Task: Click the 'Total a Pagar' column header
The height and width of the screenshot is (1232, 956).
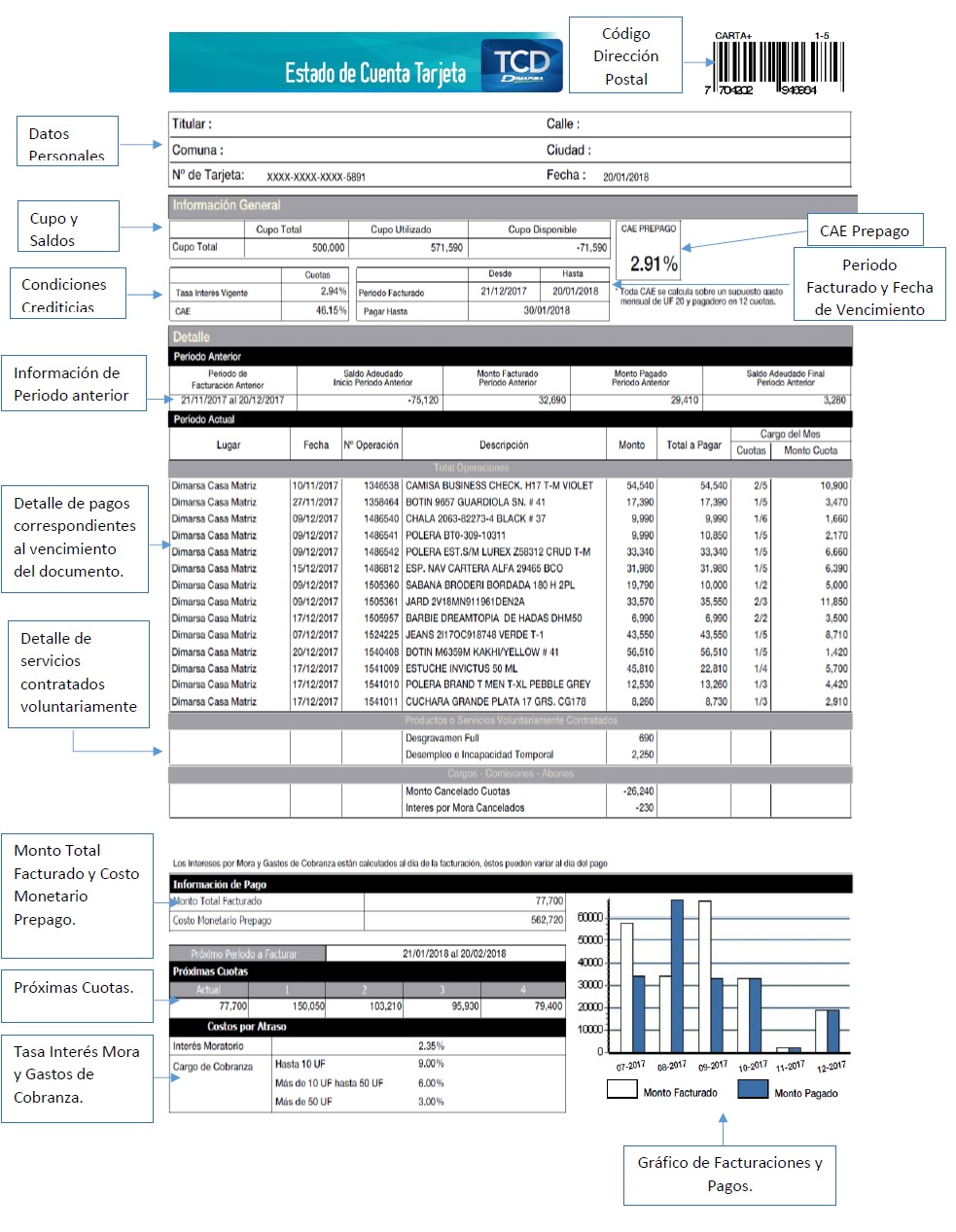Action: coord(694,445)
